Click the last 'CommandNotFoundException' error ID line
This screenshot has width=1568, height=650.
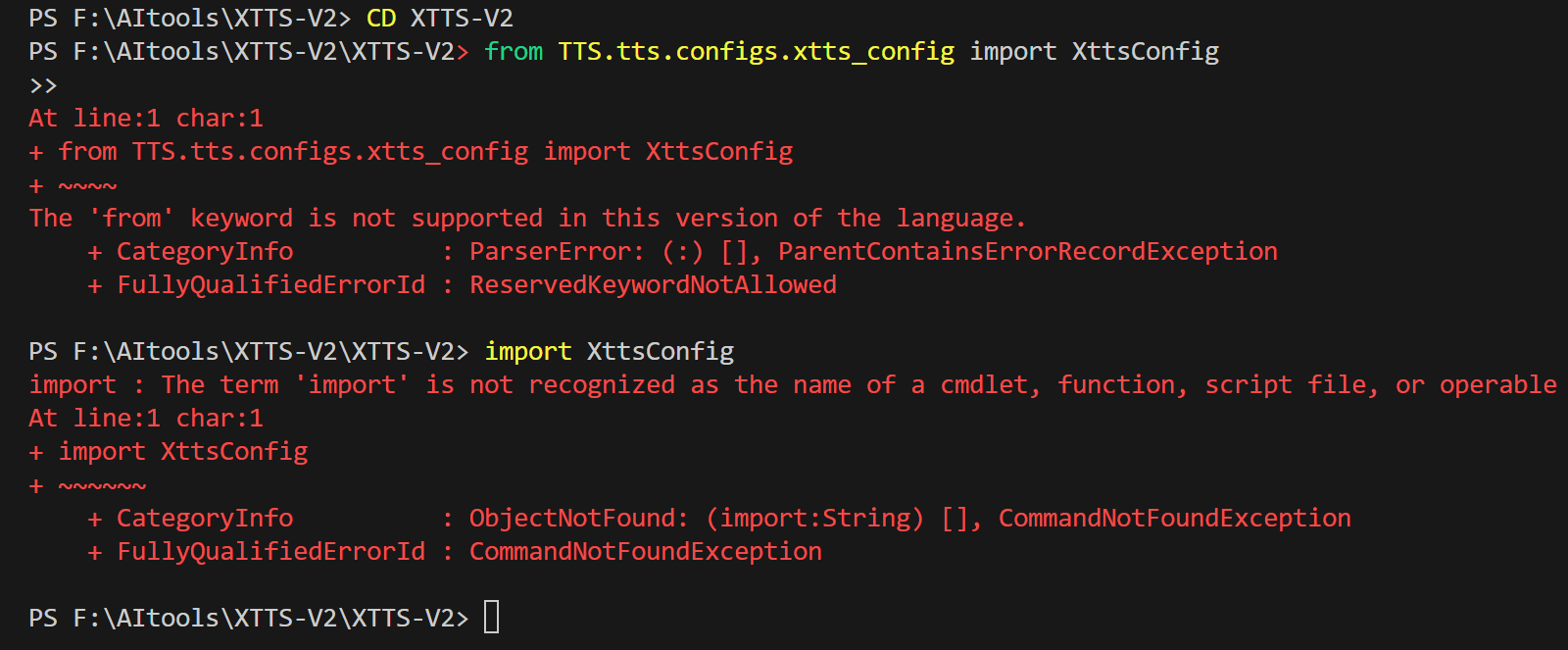point(645,551)
